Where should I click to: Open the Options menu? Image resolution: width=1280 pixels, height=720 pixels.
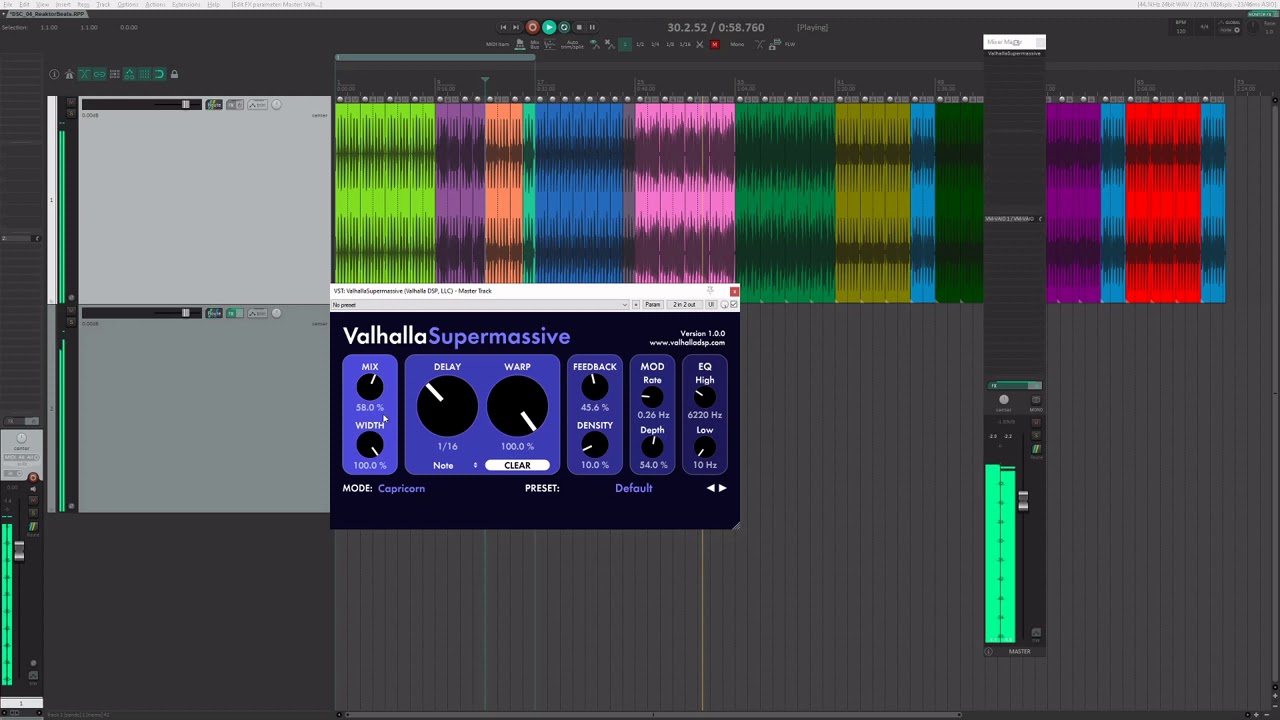(128, 4)
